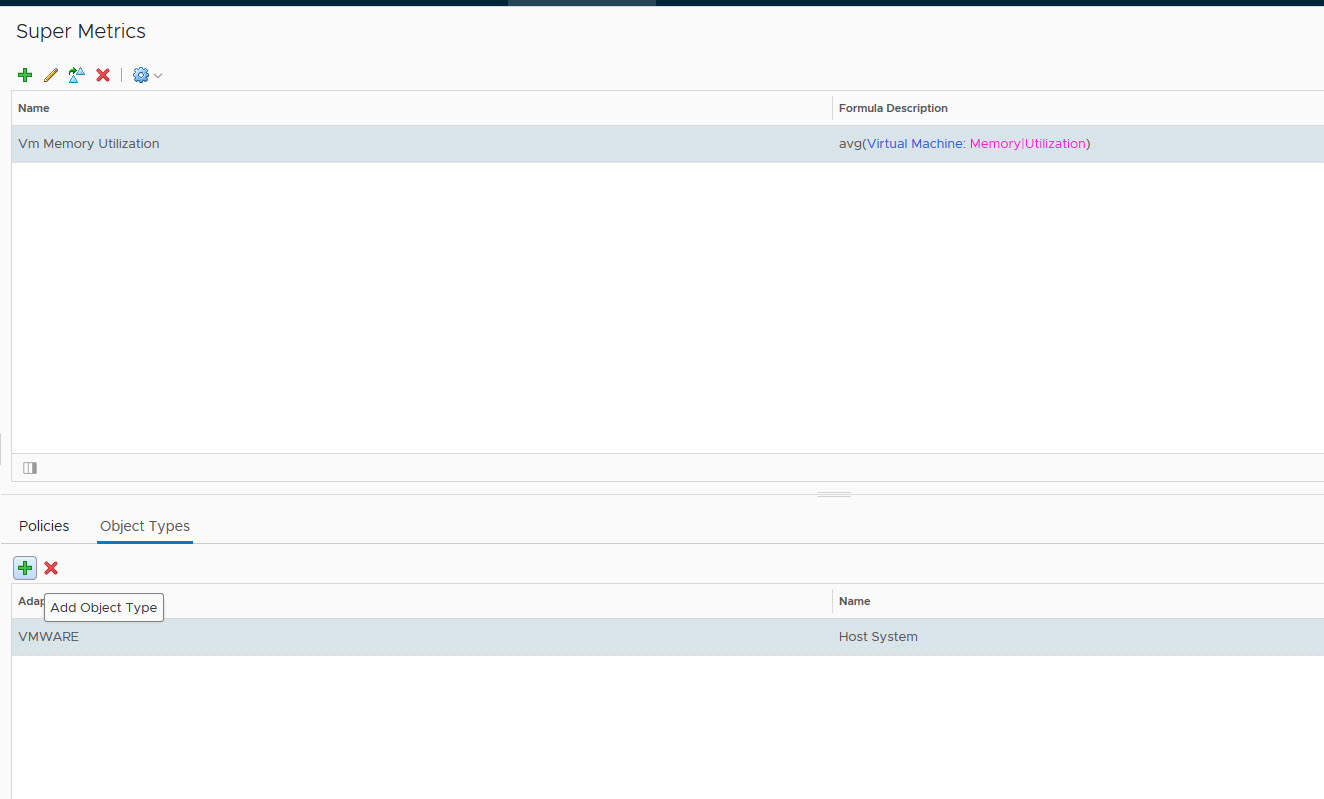
Task: Sort by Name in the object types grid
Action: coord(854,601)
